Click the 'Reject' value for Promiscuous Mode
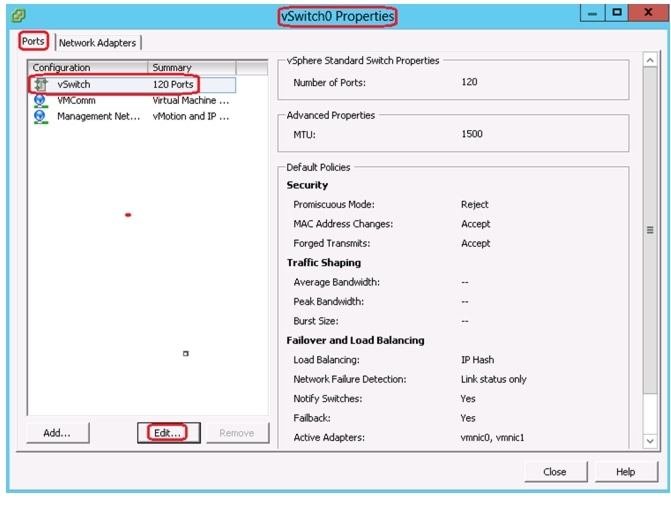671x513 pixels. [475, 205]
